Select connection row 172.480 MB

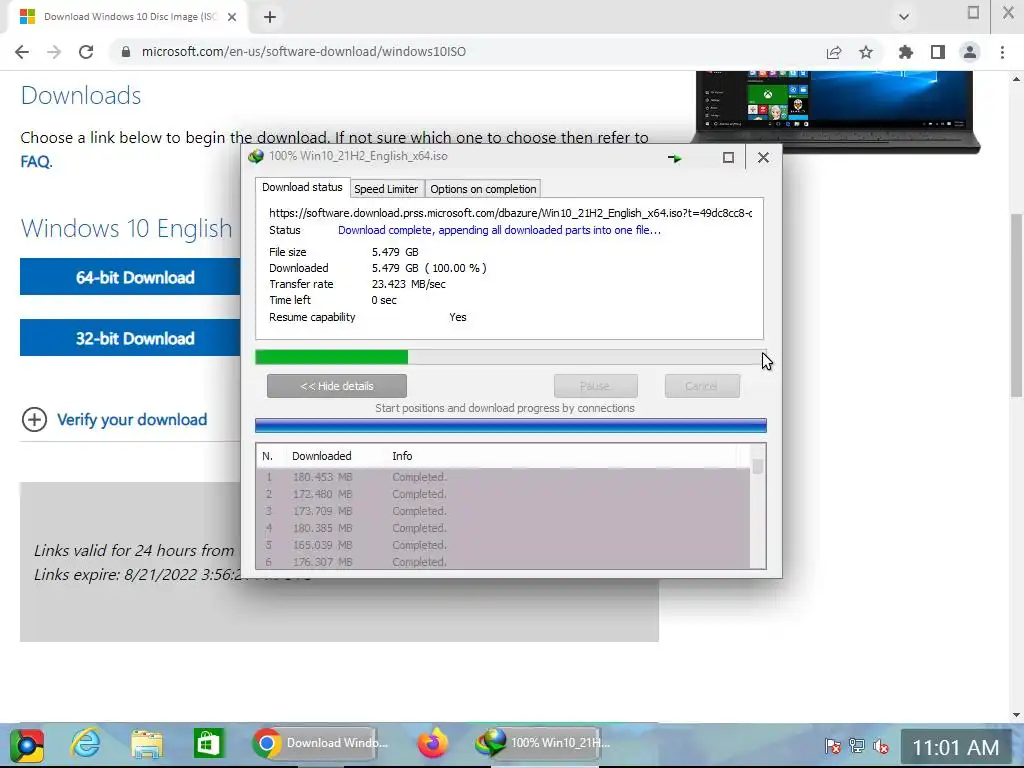[x=504, y=494]
